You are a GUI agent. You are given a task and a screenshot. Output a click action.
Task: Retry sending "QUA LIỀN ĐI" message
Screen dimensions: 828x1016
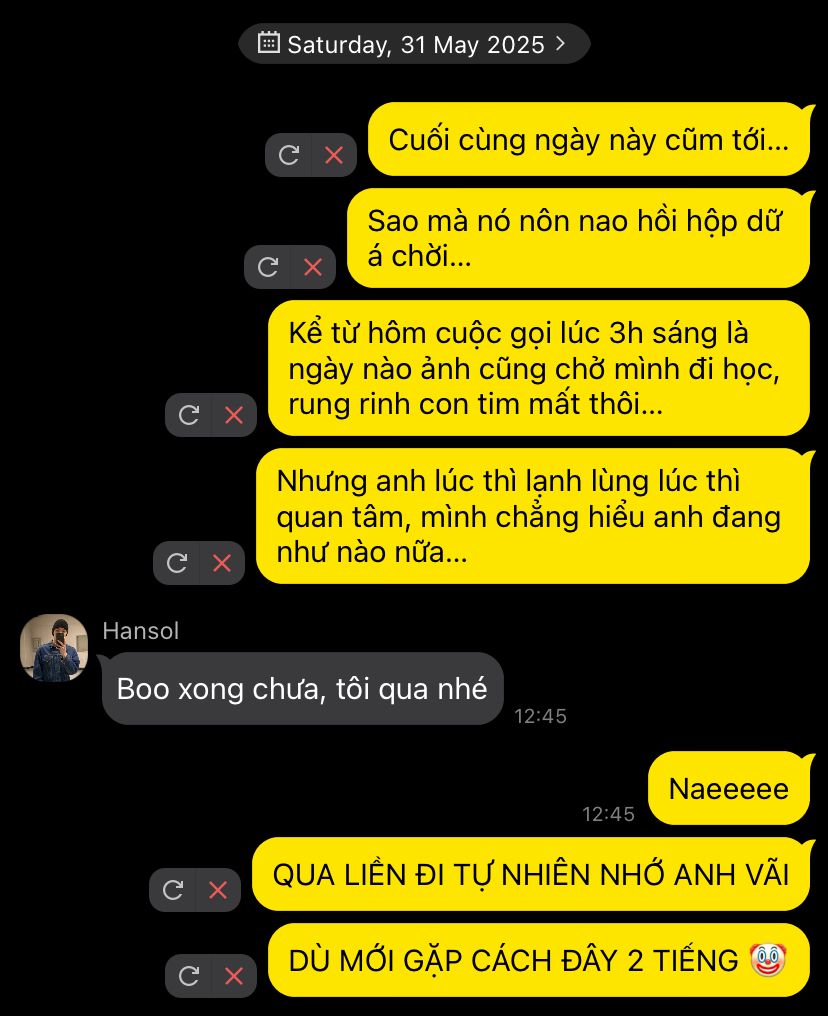(x=172, y=890)
